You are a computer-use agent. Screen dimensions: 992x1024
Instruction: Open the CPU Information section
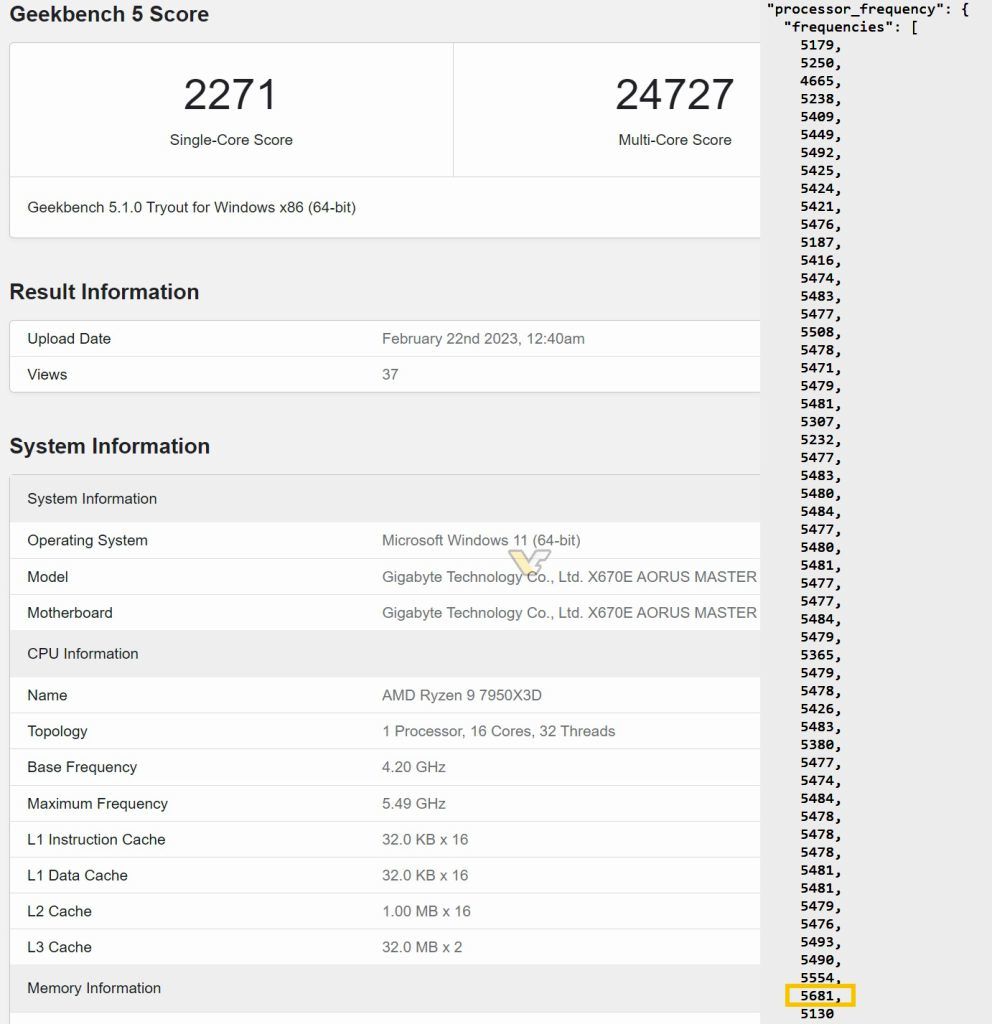[x=82, y=653]
